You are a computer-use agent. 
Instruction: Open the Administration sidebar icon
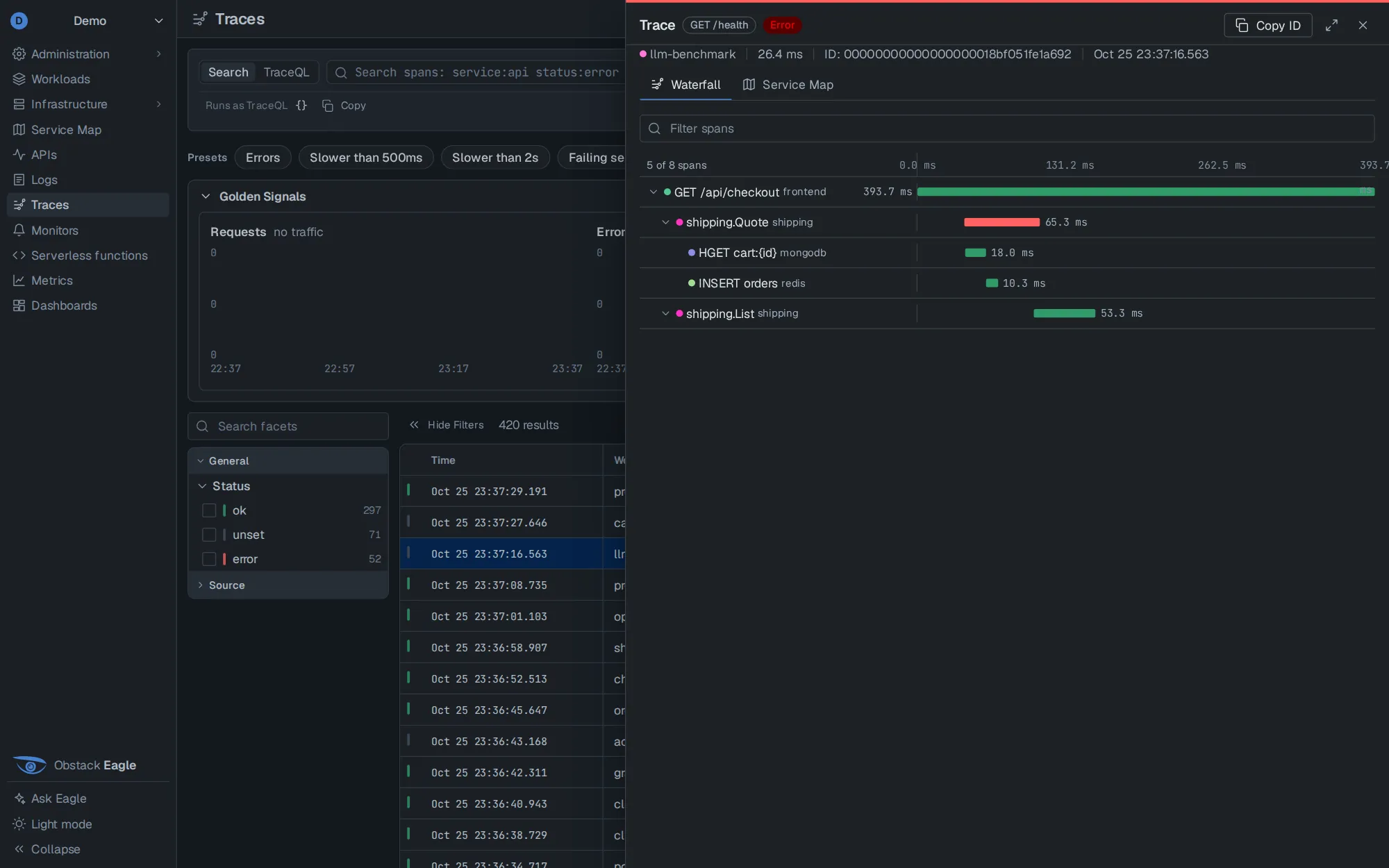[x=19, y=54]
